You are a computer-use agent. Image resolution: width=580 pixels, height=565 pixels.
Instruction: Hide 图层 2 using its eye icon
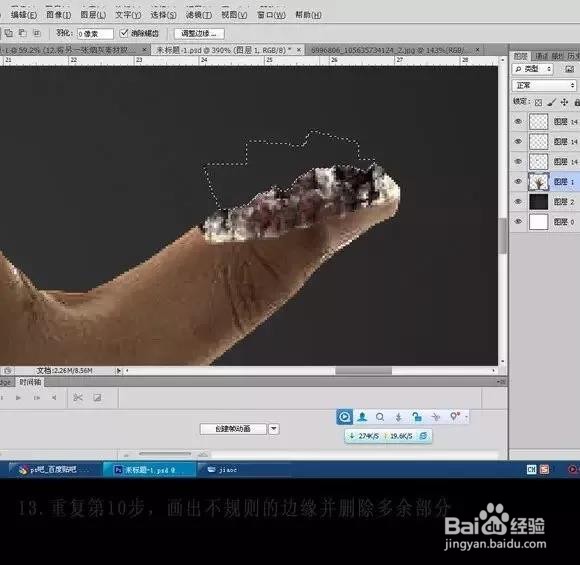pyautogui.click(x=518, y=202)
